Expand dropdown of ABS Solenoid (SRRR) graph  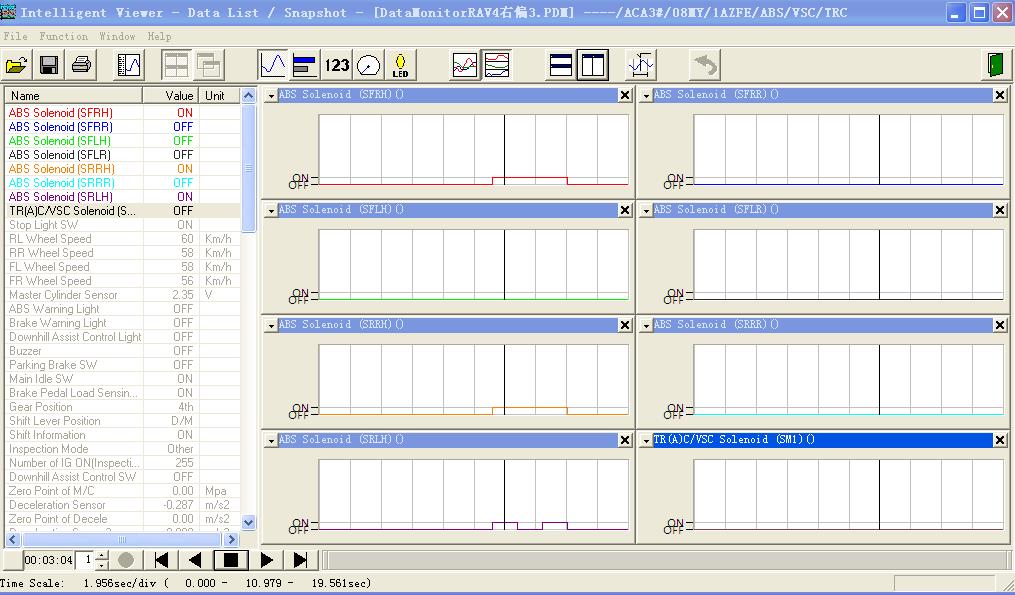[x=646, y=326]
